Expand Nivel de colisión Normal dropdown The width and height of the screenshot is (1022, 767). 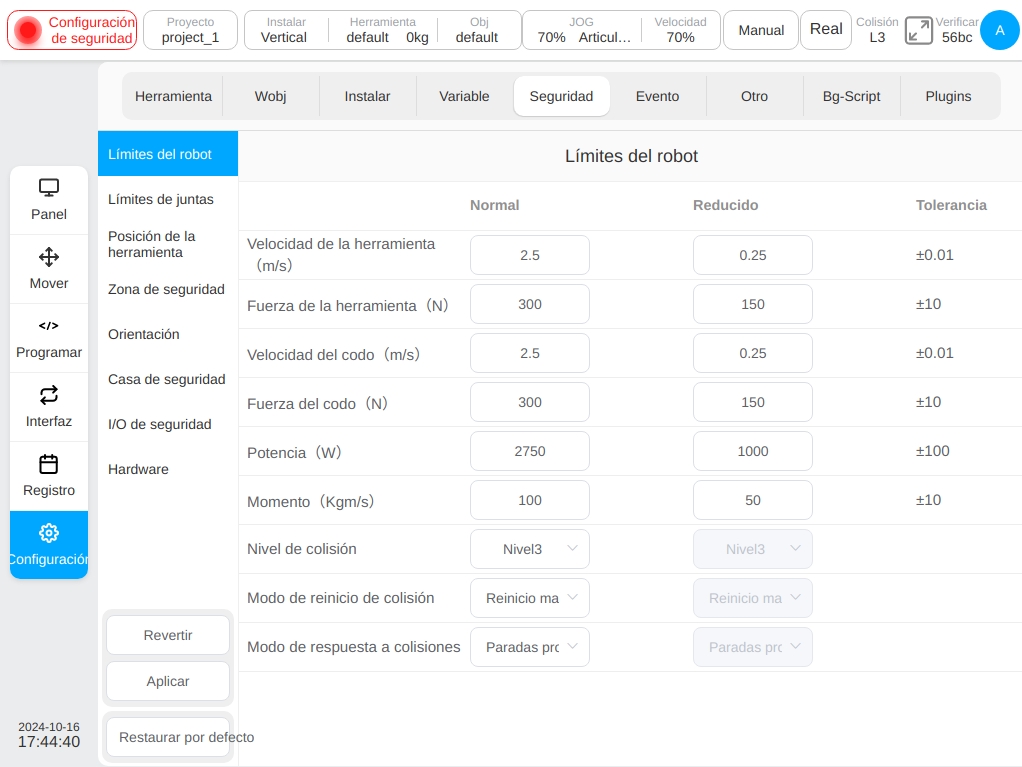pyautogui.click(x=530, y=549)
